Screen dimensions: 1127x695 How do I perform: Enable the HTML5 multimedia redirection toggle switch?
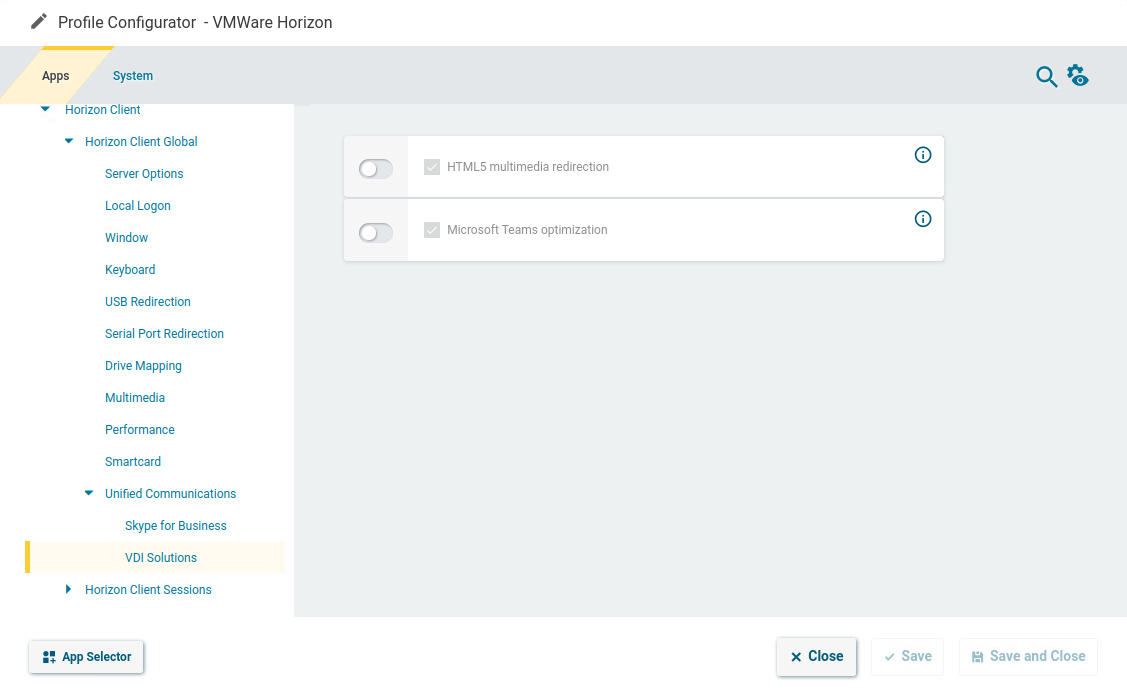[376, 169]
